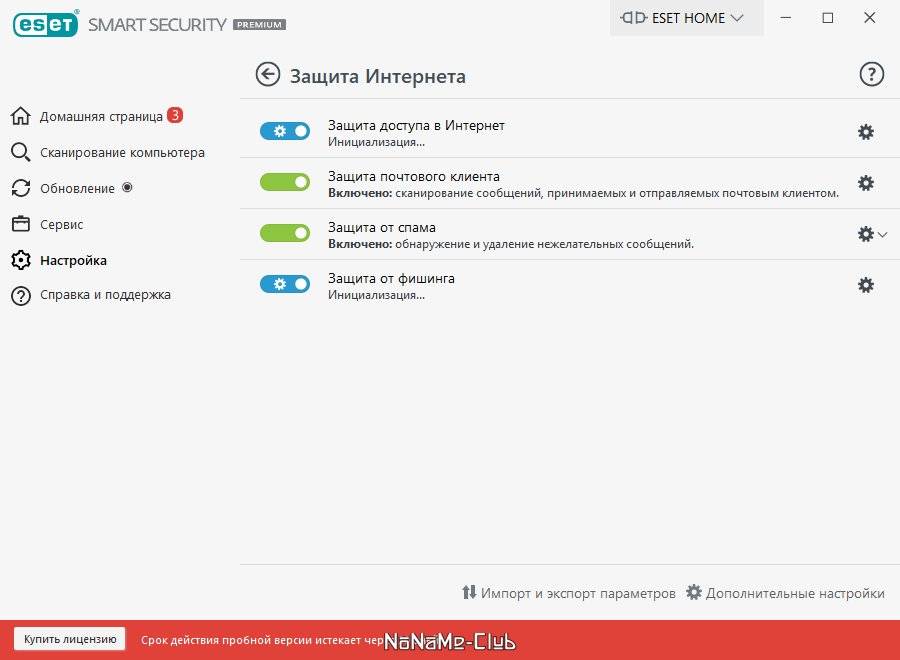Click the trial expiration message in red bar
This screenshot has width=900, height=660.
point(262,640)
